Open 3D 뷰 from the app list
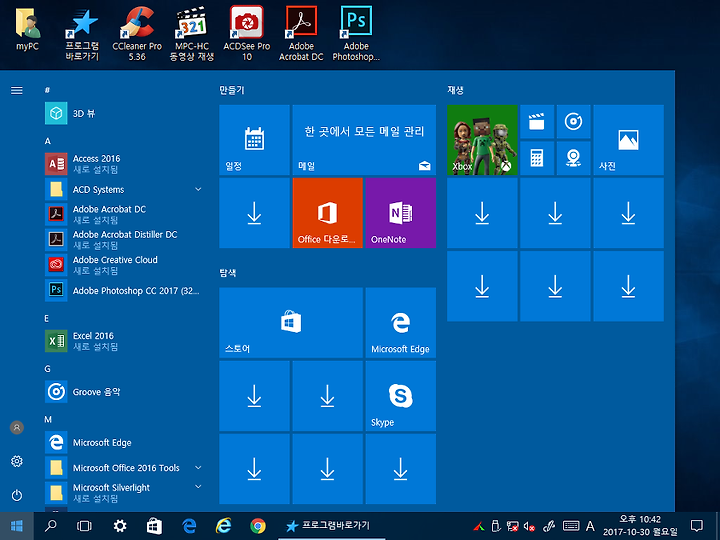 (124, 113)
